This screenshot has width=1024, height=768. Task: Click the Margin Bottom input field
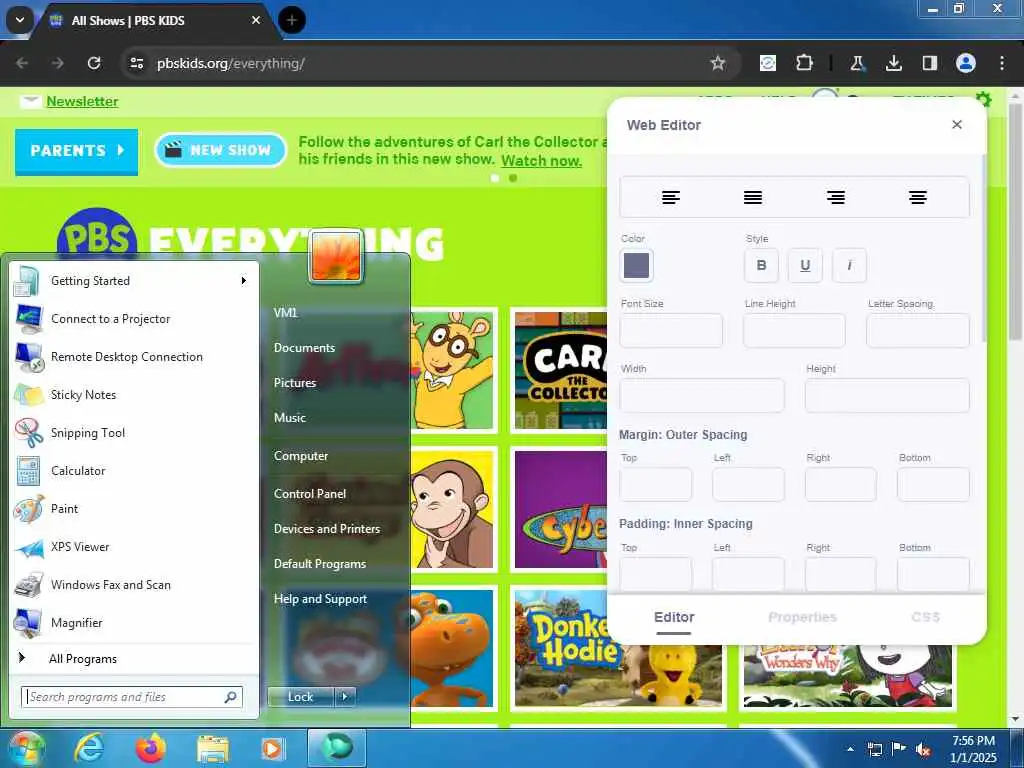tap(933, 484)
